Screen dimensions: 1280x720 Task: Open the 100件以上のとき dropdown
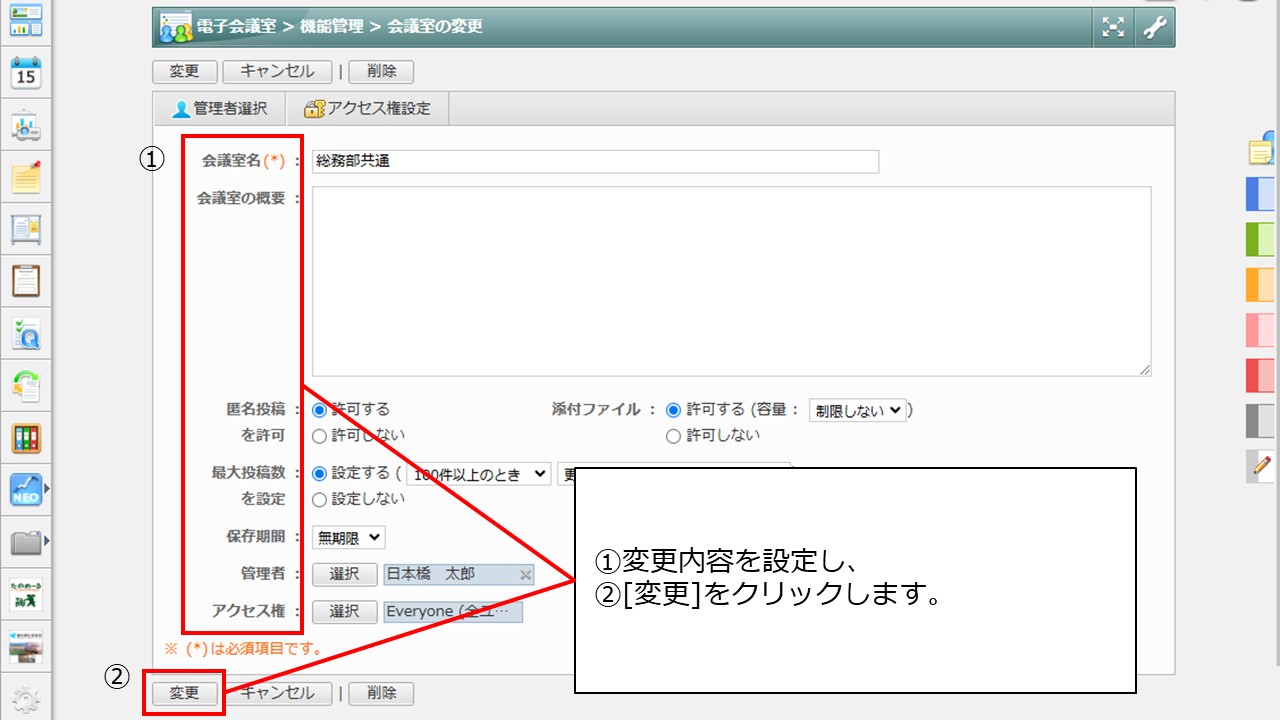click(x=478, y=474)
